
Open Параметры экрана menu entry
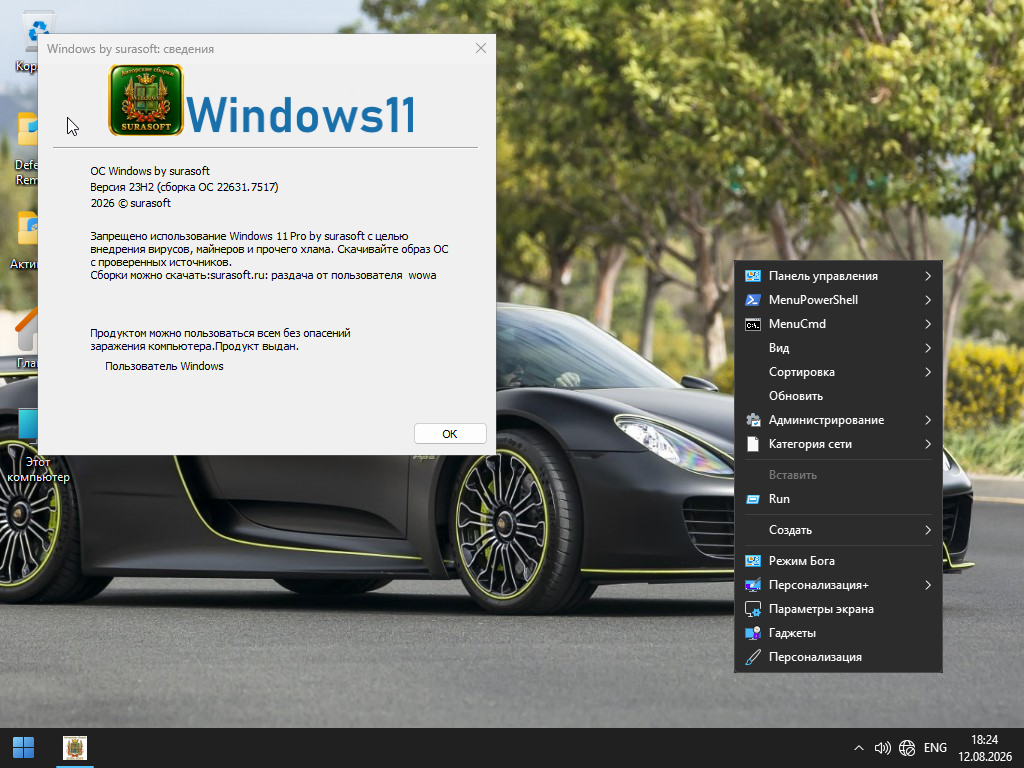click(x=839, y=609)
